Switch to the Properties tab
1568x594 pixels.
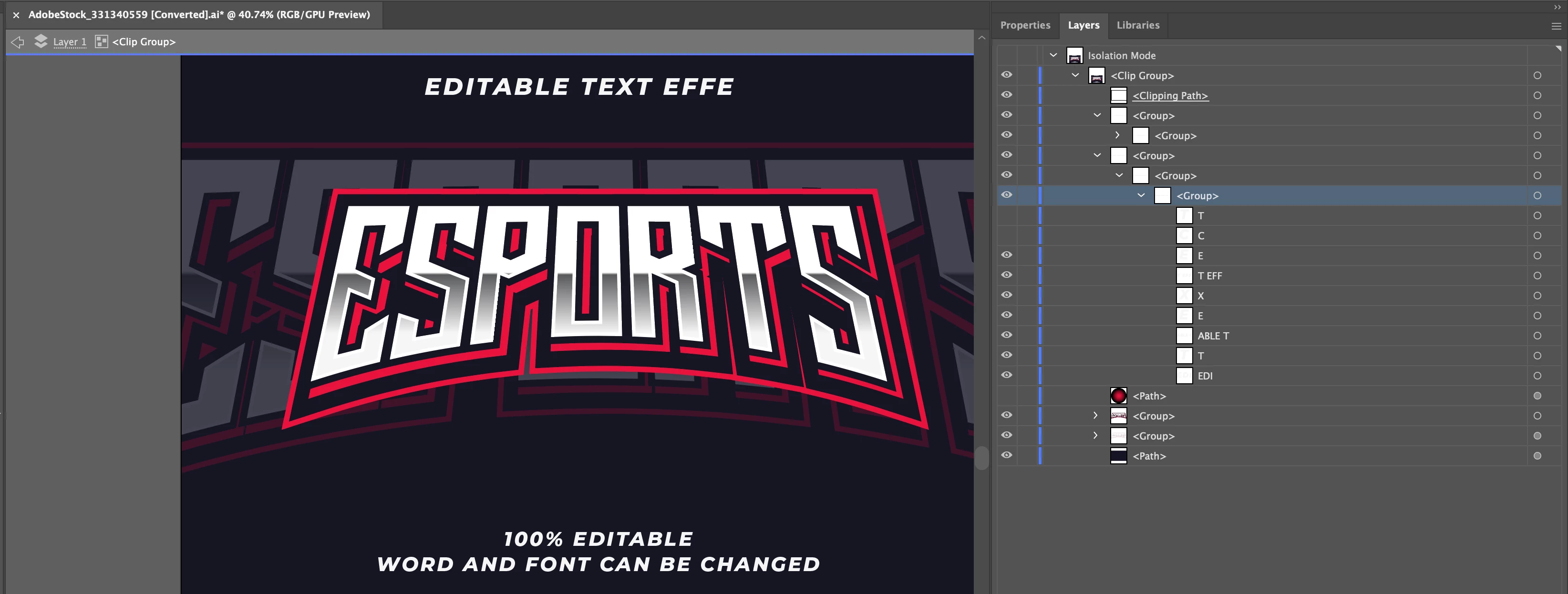(1025, 26)
